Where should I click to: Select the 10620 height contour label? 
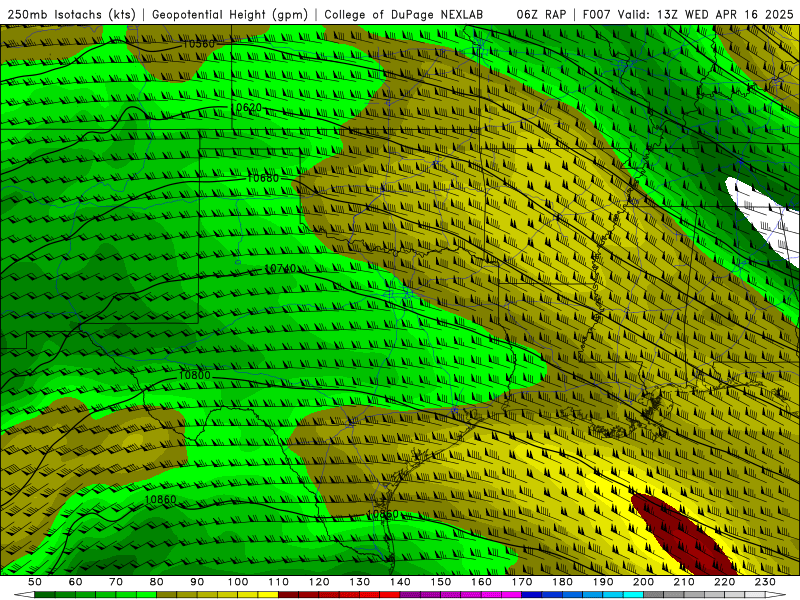[x=246, y=108]
